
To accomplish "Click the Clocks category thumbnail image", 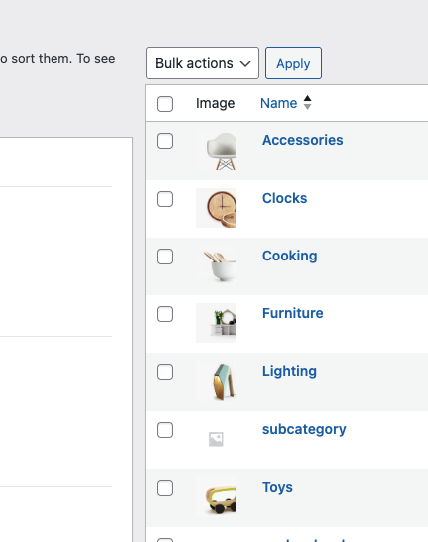I will point(216,208).
